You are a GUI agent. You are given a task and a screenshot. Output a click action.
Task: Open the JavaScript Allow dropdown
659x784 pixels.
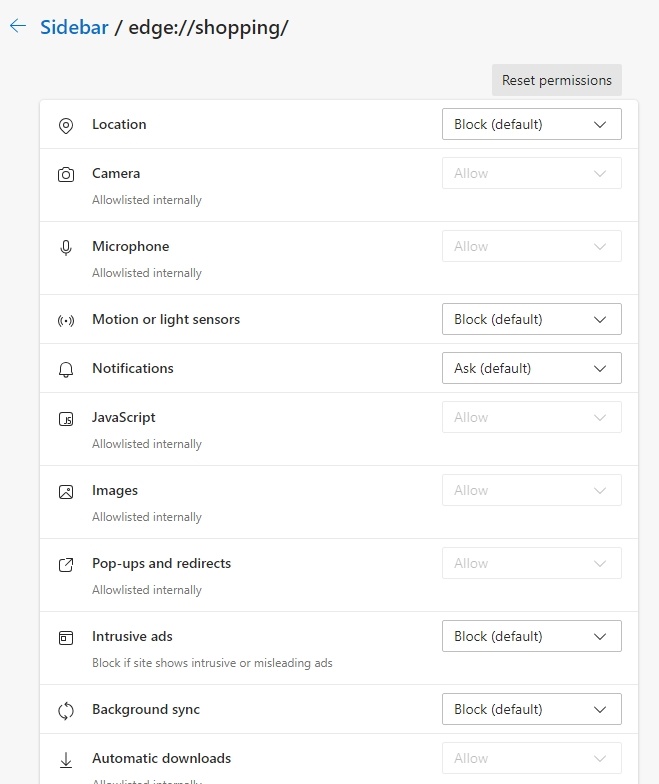point(532,417)
